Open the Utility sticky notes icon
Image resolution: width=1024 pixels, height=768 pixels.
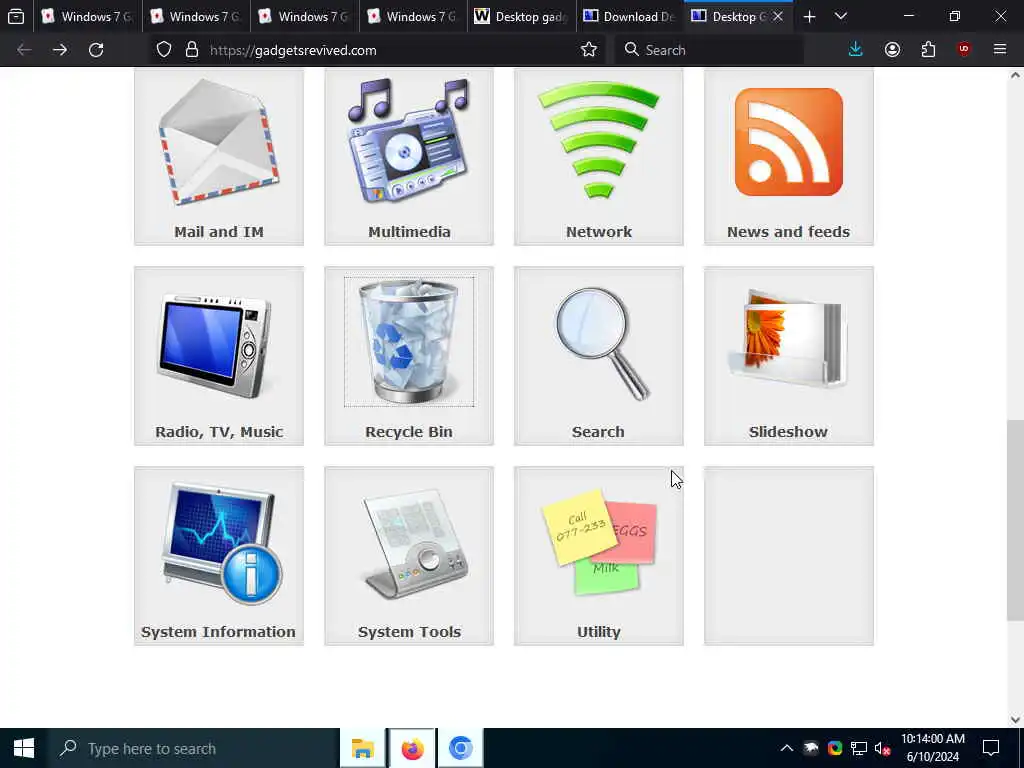click(x=599, y=542)
